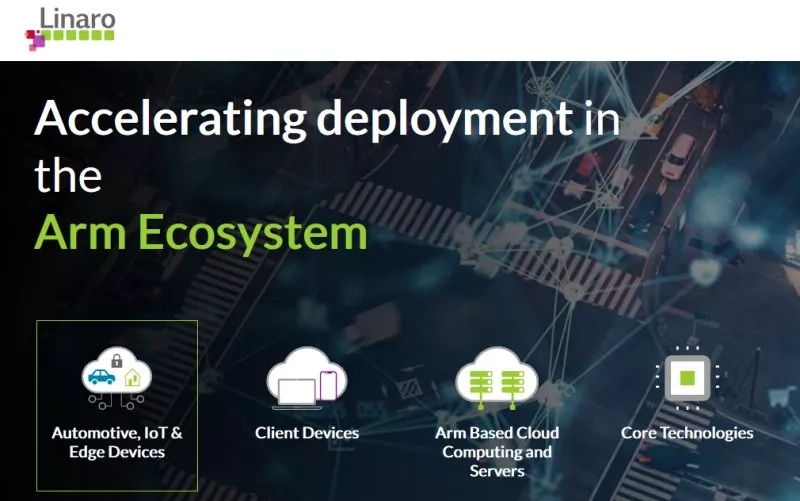
Task: Open the "Automotive, IoT & Edge Devices" label
Action: coord(117,442)
